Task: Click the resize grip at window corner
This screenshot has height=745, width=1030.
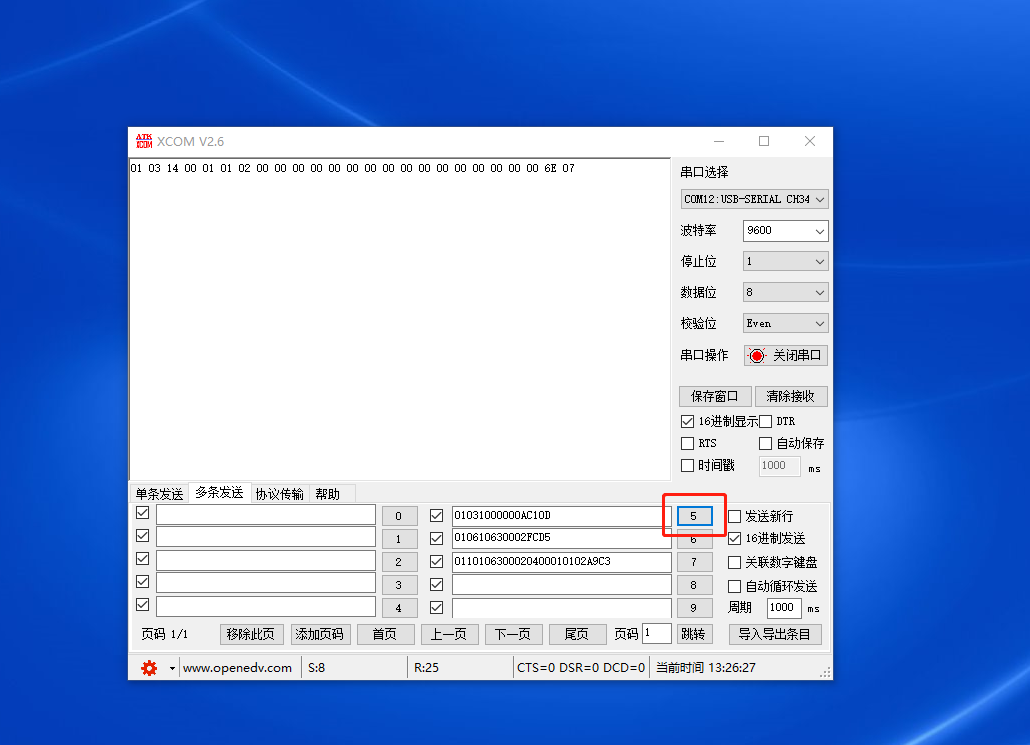Action: click(x=826, y=673)
